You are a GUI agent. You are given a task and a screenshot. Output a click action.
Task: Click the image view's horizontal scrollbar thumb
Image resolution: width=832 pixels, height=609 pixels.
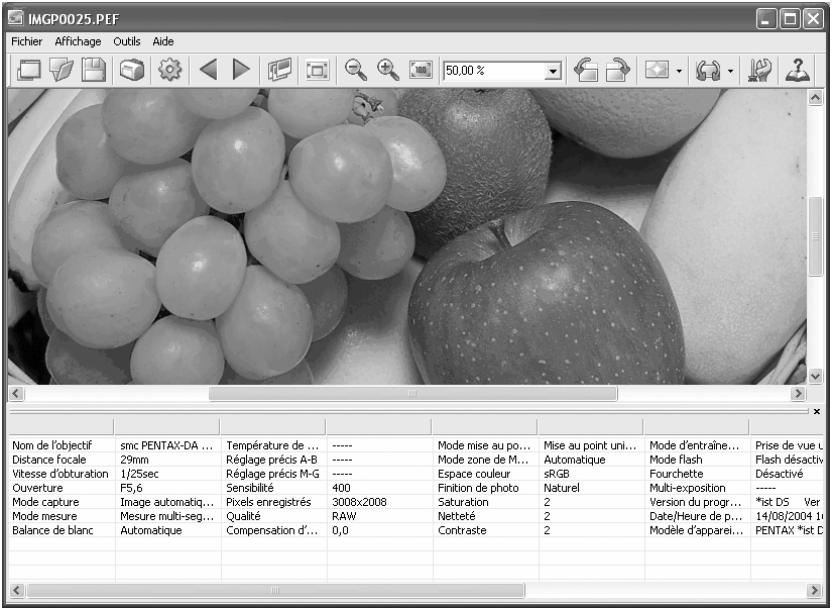tap(413, 393)
